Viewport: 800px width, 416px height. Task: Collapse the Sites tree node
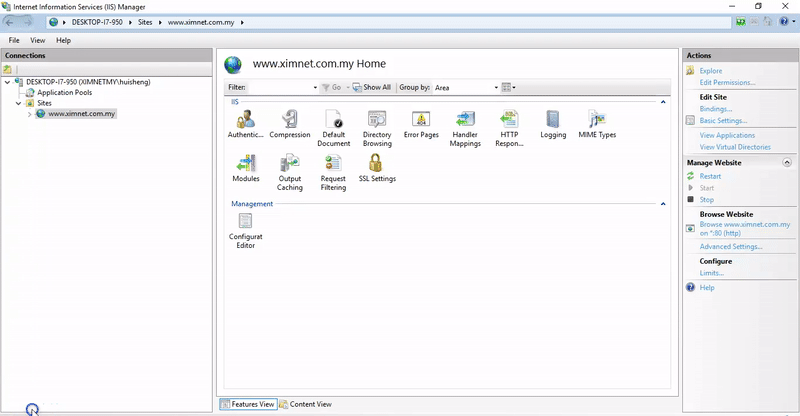click(x=18, y=103)
